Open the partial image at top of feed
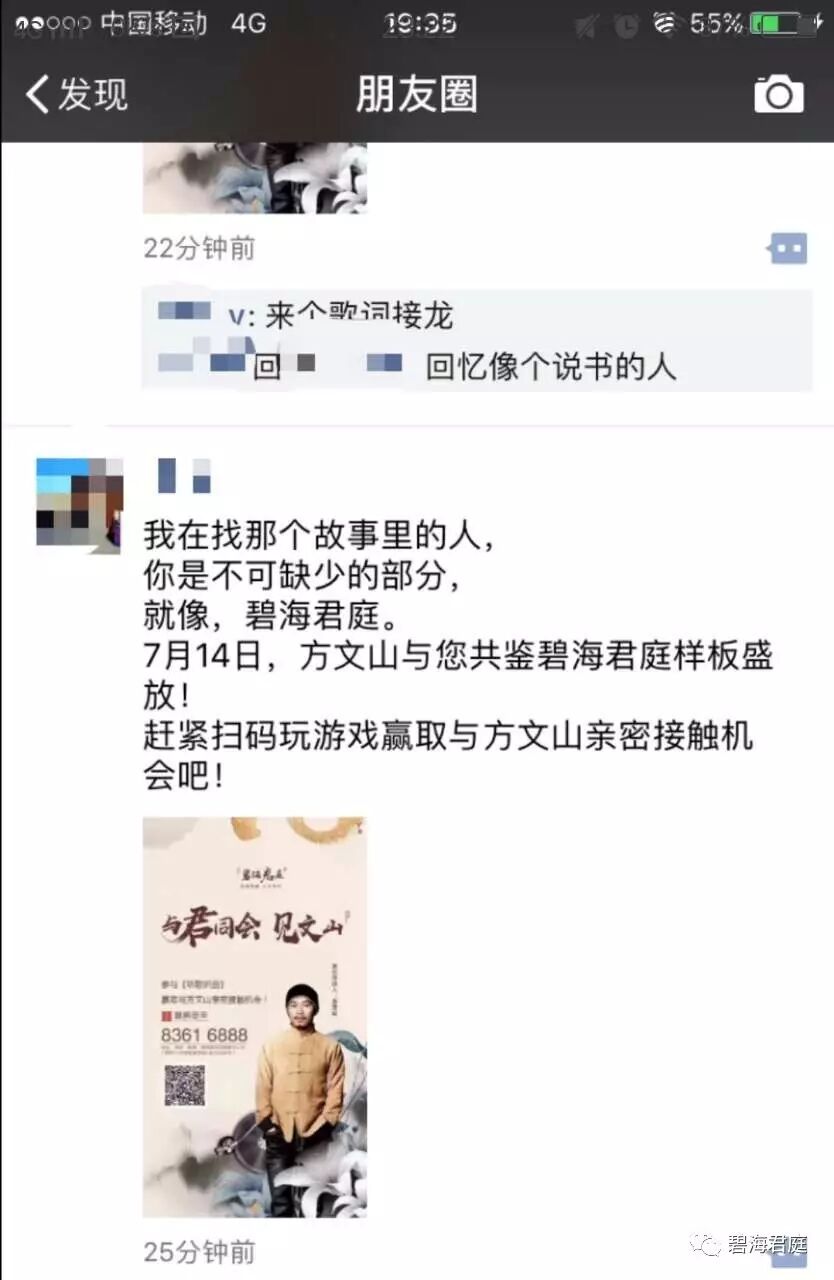Image resolution: width=834 pixels, height=1280 pixels. tap(255, 178)
